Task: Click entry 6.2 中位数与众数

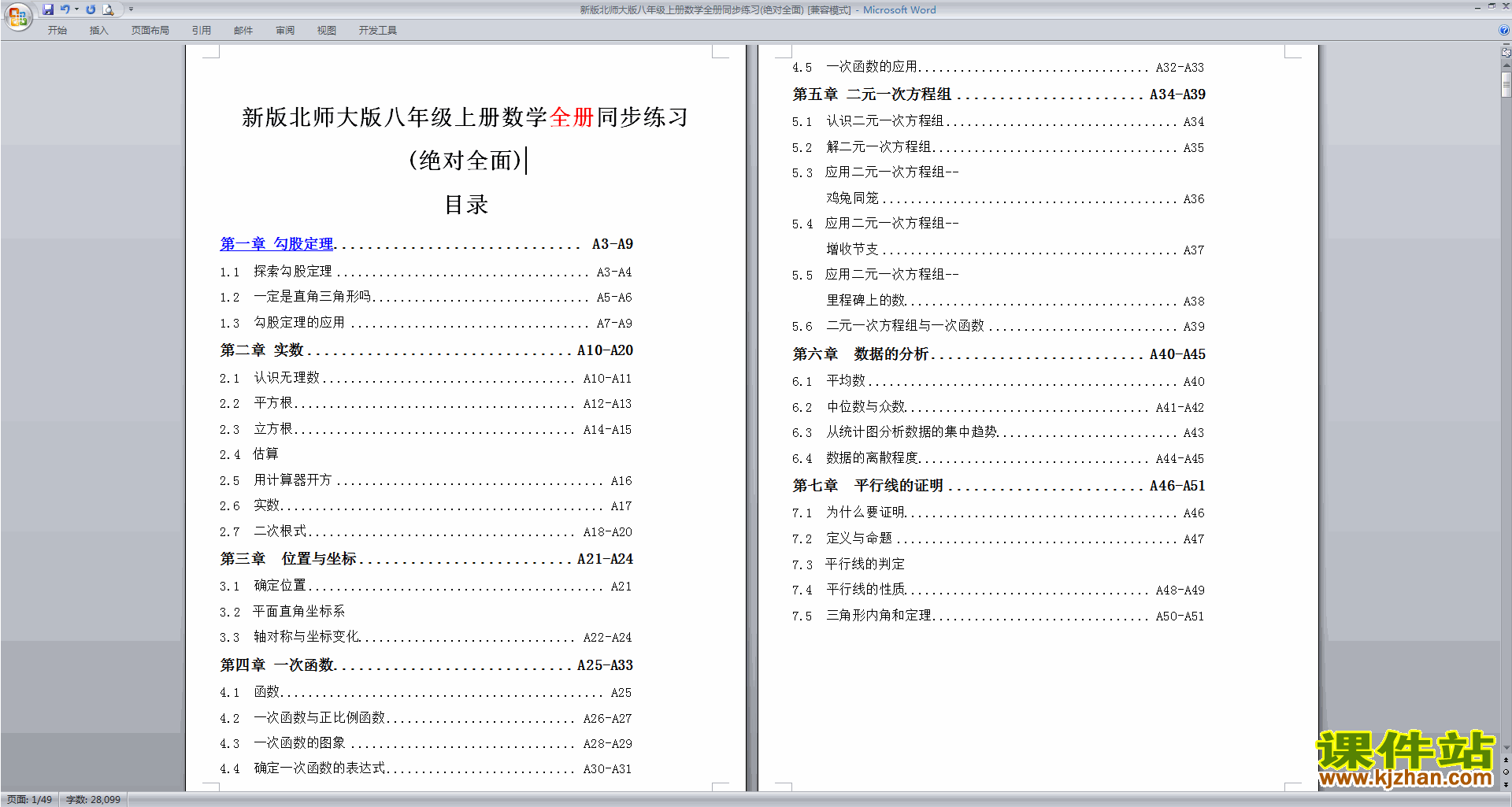Action: (999, 407)
